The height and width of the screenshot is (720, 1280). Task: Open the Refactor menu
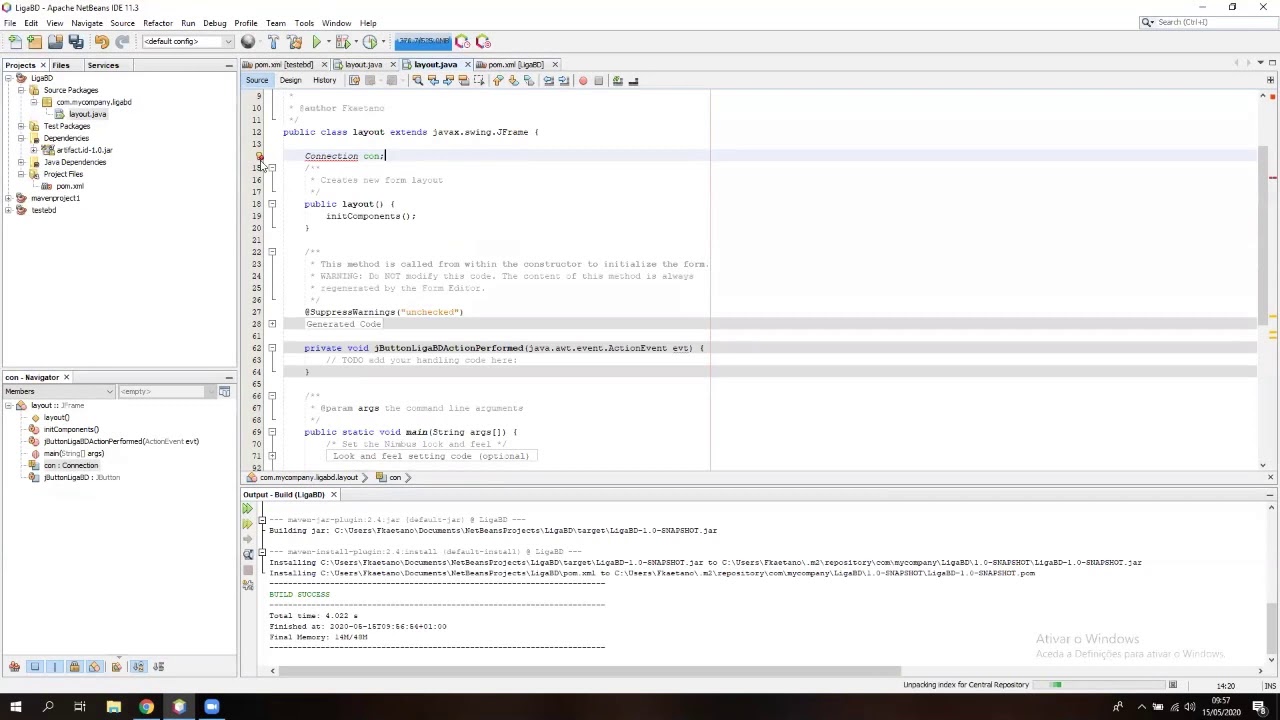click(157, 23)
